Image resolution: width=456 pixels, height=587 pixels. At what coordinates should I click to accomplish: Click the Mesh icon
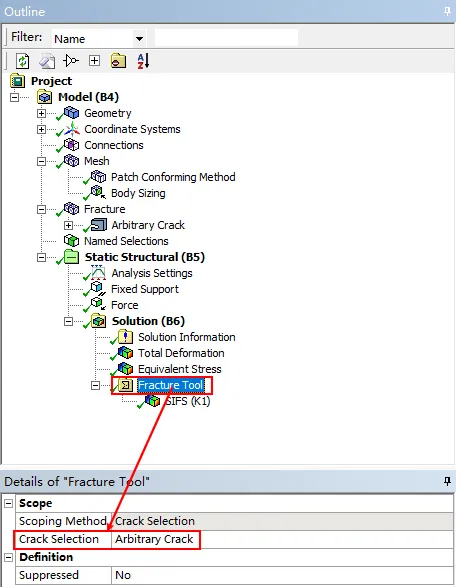point(71,161)
